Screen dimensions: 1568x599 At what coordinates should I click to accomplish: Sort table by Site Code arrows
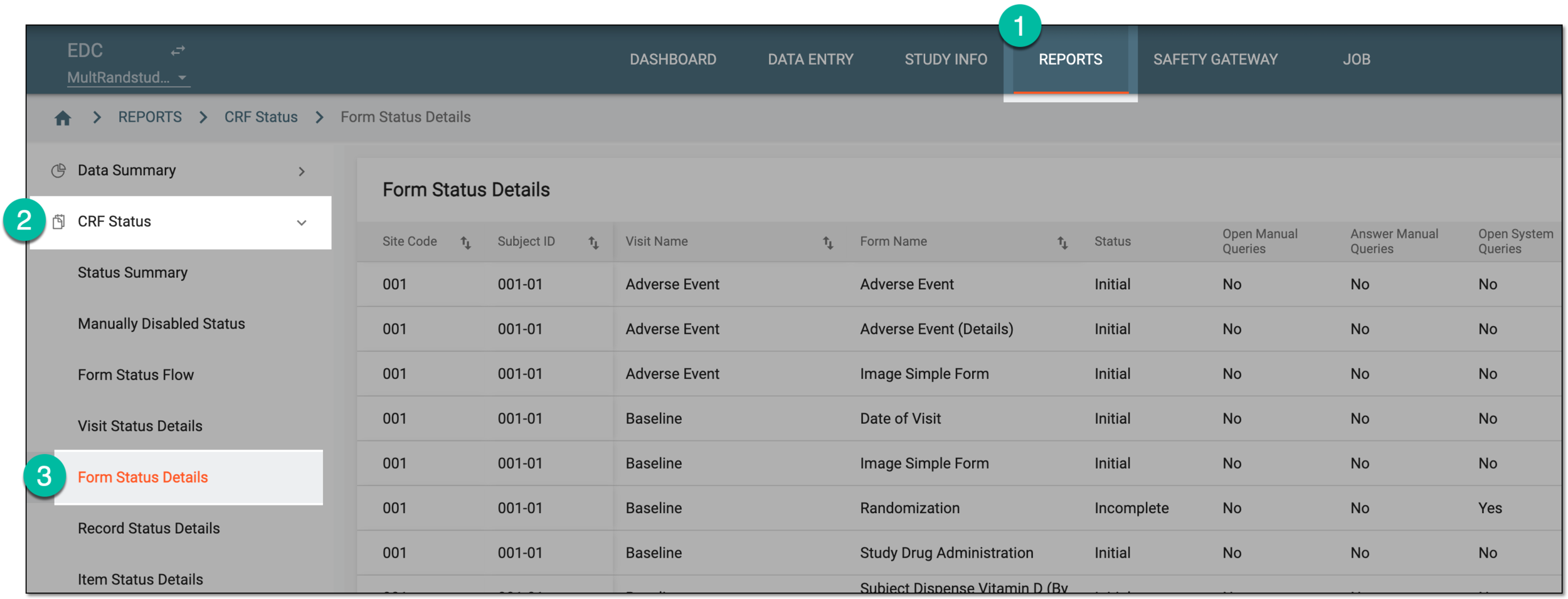point(465,242)
